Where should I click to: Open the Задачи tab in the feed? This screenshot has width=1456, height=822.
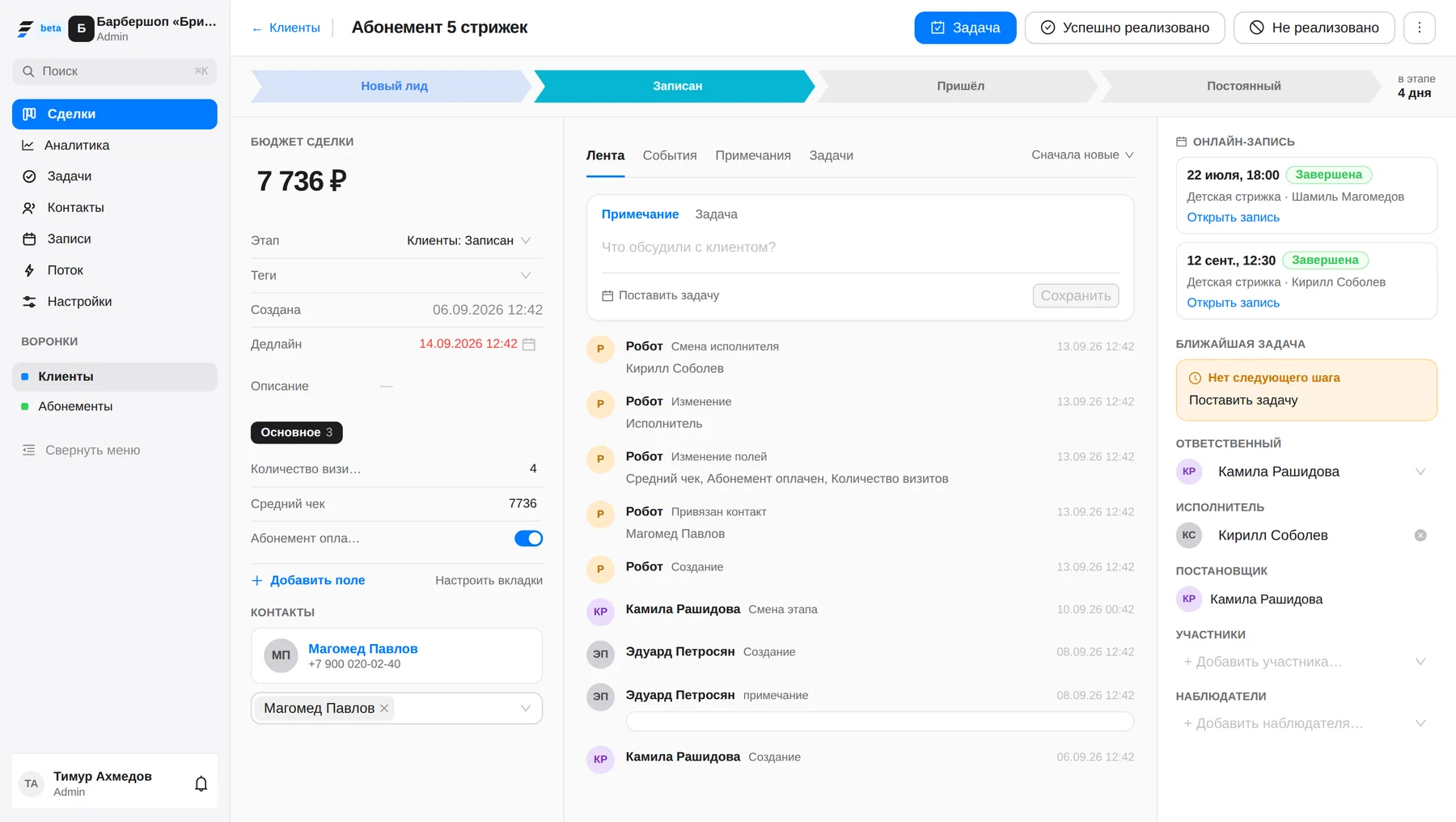click(832, 155)
